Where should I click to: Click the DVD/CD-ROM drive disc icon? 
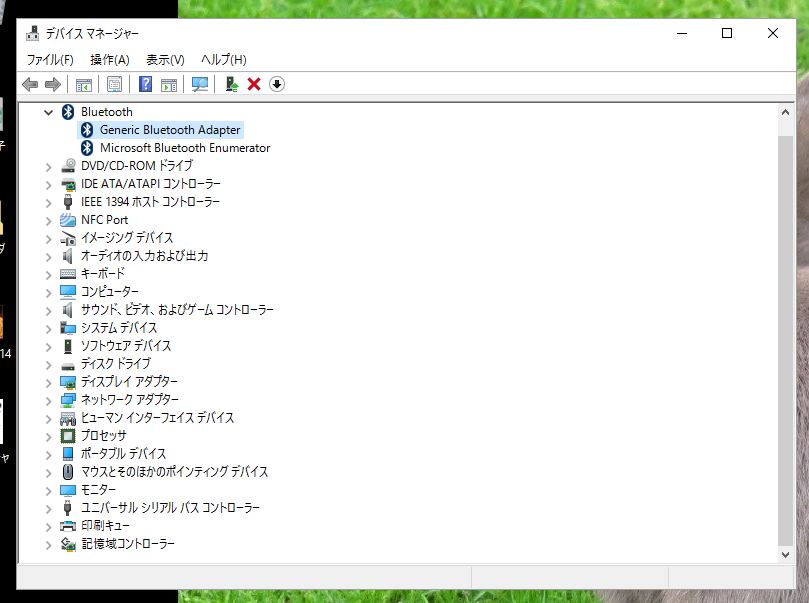click(68, 166)
